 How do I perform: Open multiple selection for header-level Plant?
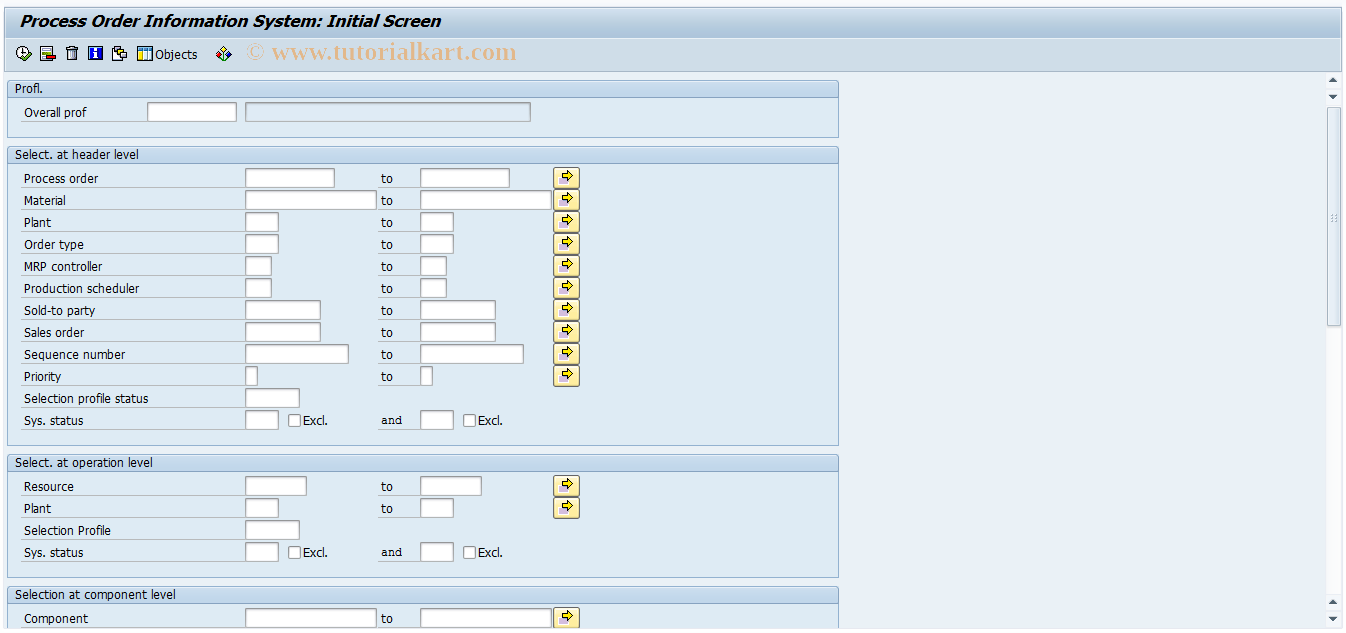(x=566, y=222)
